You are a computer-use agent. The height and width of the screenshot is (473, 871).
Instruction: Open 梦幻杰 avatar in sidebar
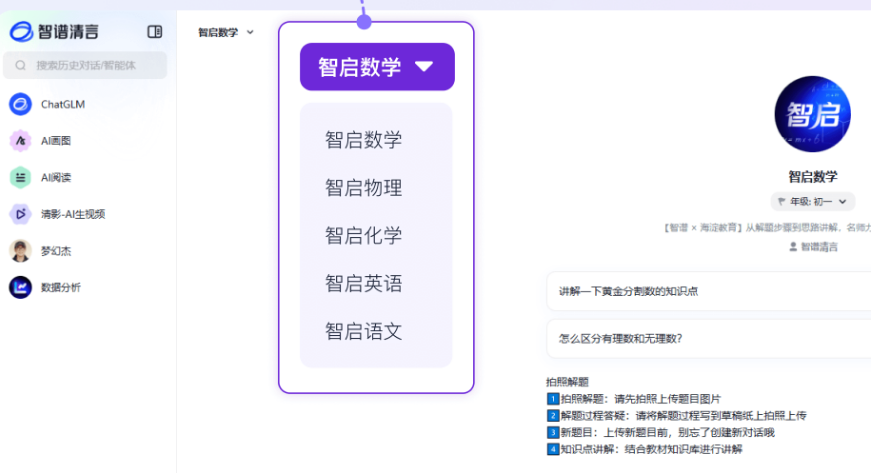coord(20,250)
